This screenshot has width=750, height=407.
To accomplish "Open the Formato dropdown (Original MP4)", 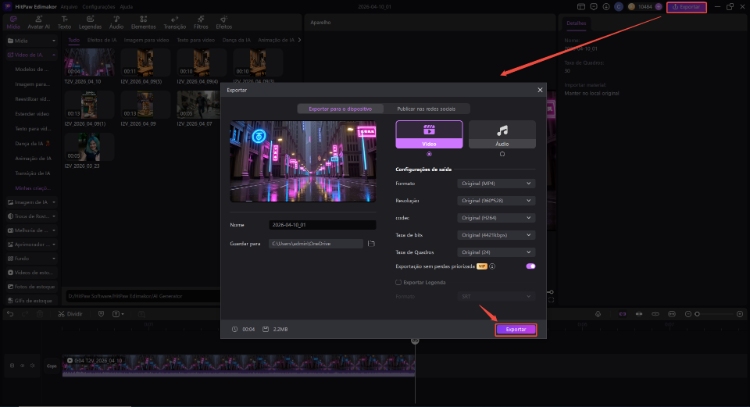I will [x=496, y=183].
